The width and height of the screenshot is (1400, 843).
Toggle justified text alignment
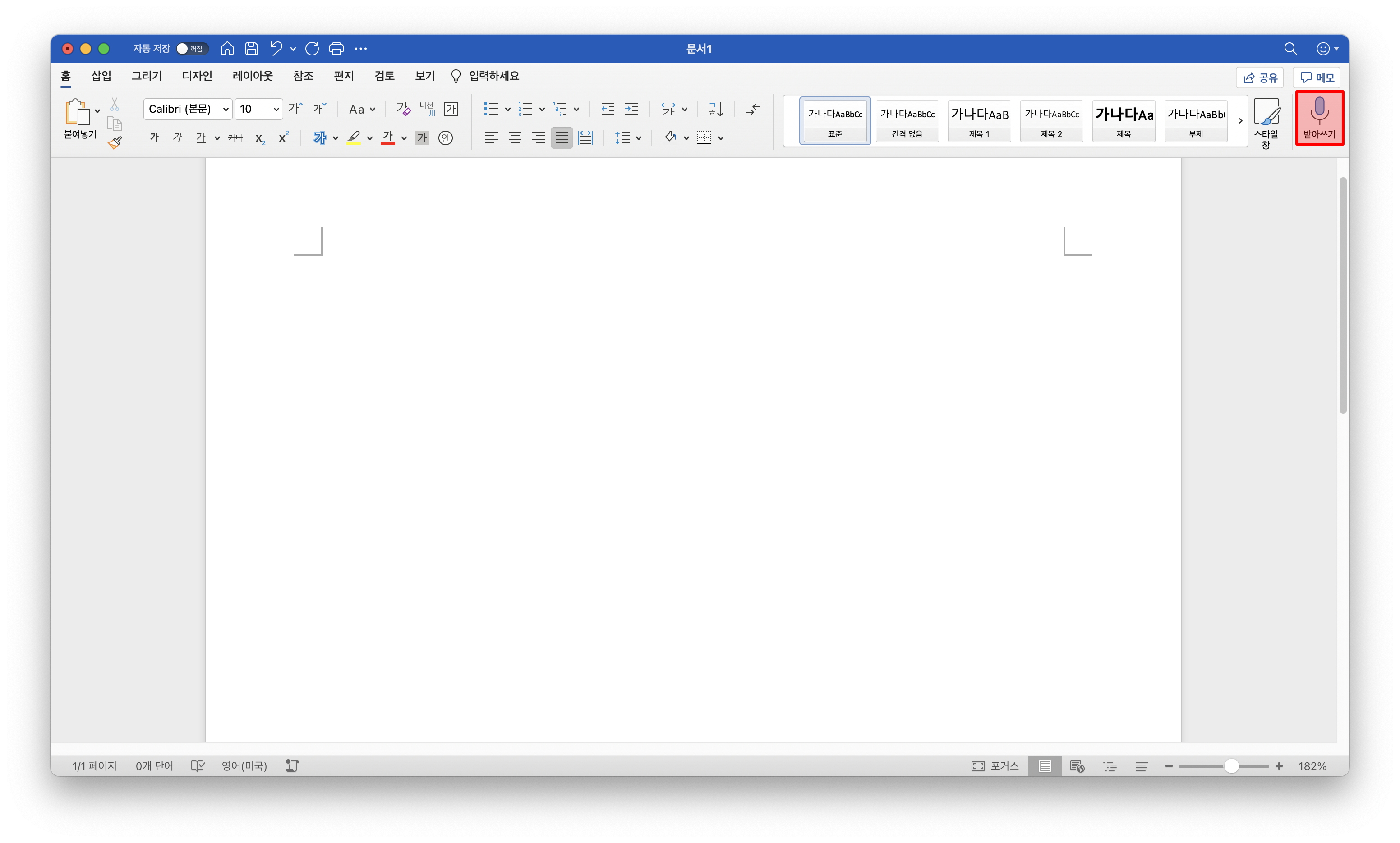(x=562, y=137)
